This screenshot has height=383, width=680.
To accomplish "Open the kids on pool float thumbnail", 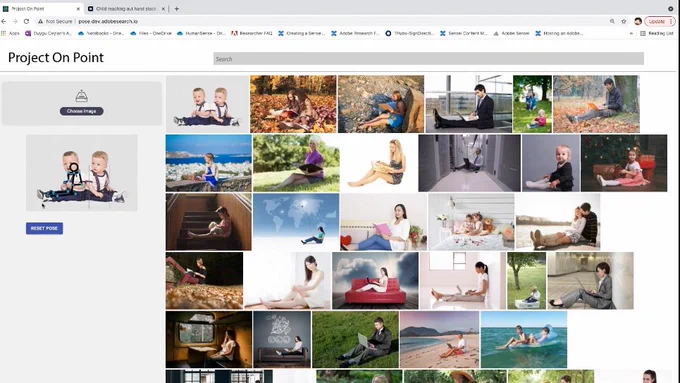I will click(523, 340).
